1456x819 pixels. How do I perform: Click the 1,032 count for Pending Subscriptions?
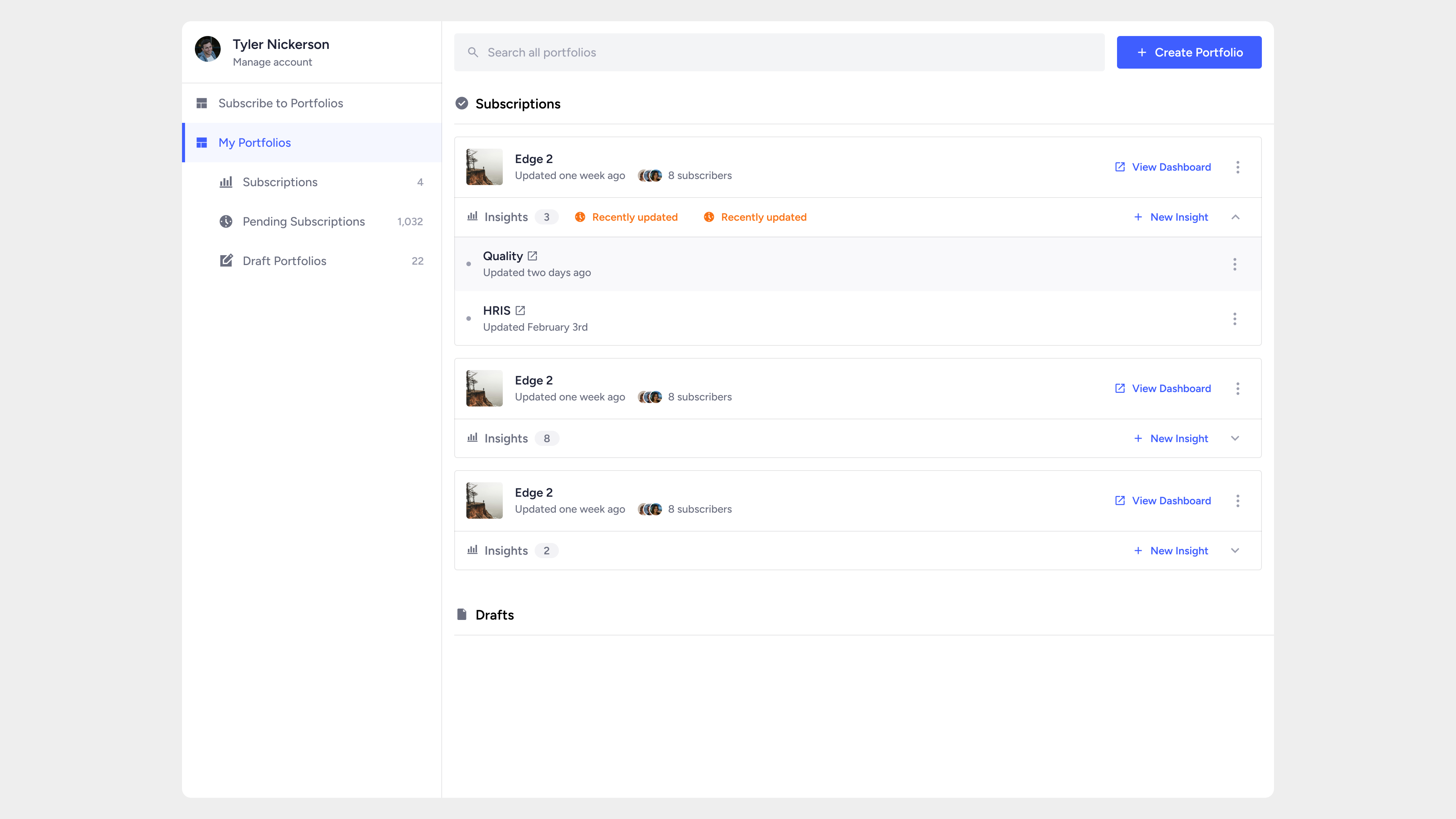(x=410, y=221)
